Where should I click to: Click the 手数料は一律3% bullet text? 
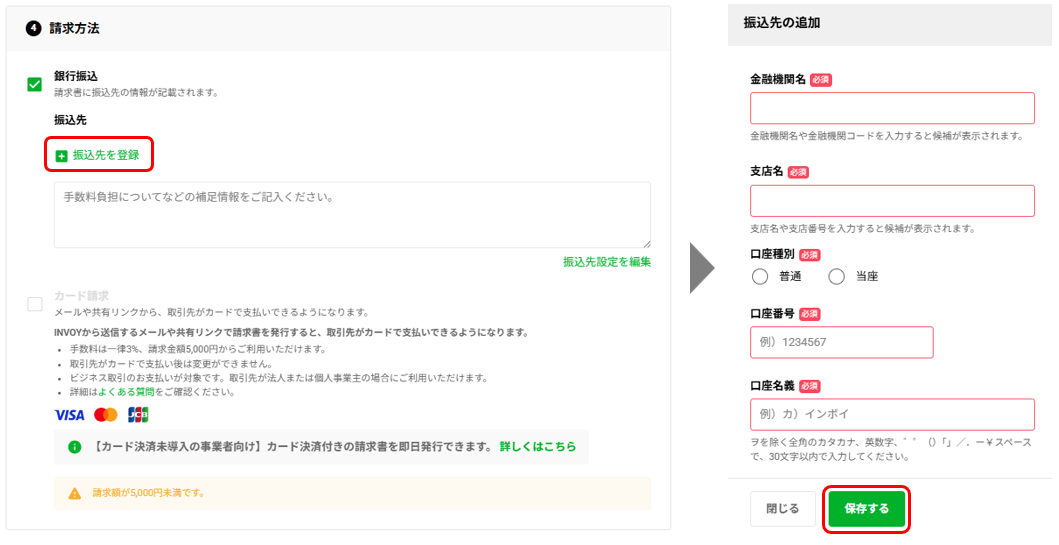point(198,349)
